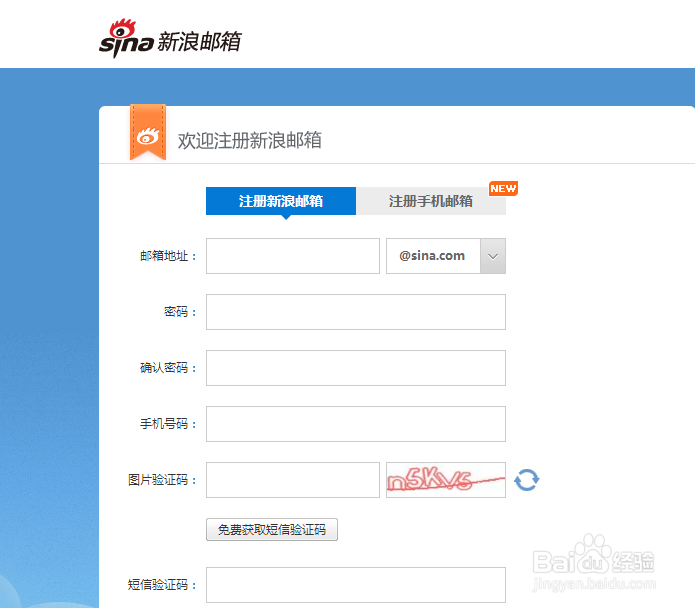Refresh the captcha with the blue arrows icon

527,480
